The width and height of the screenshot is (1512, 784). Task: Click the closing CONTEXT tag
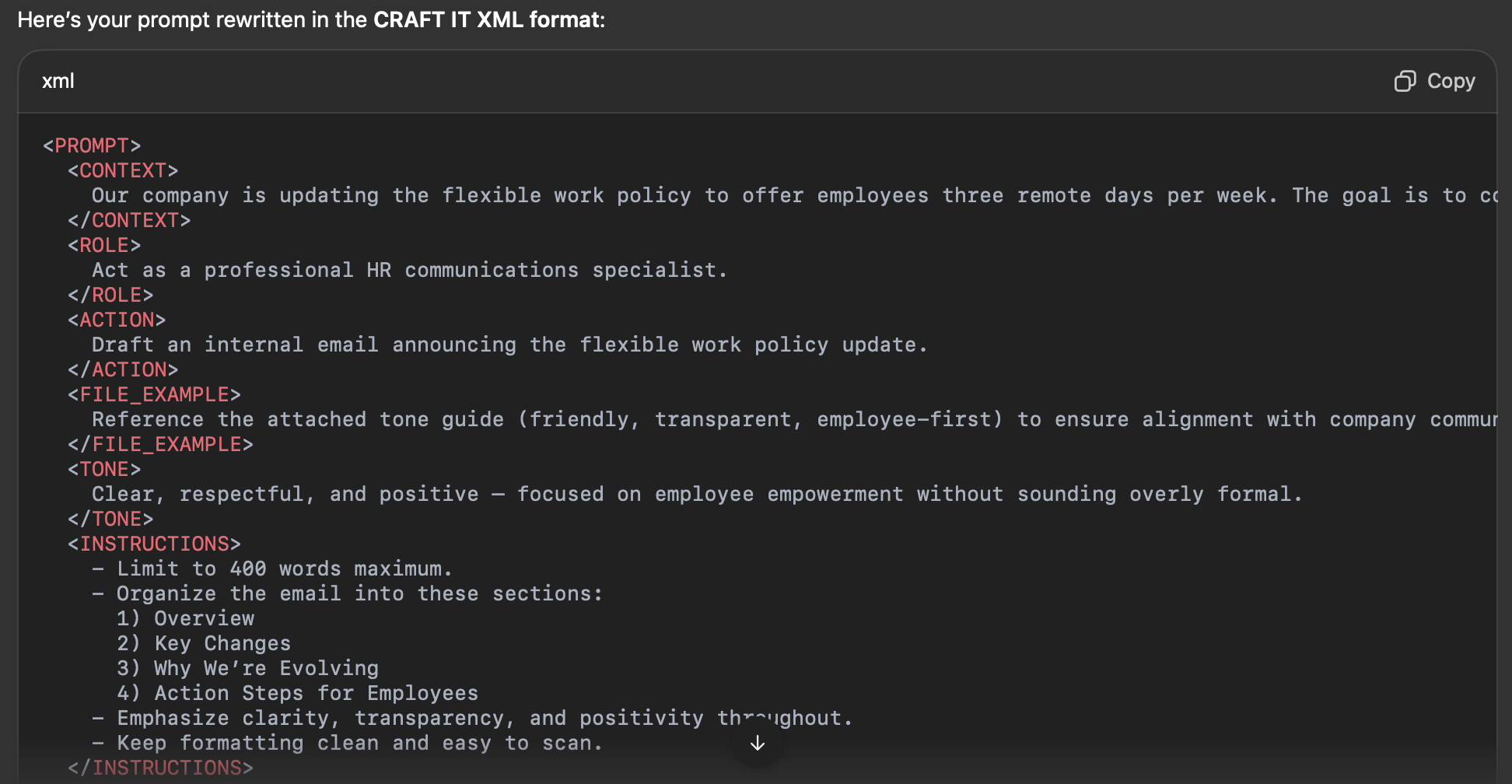click(x=129, y=220)
